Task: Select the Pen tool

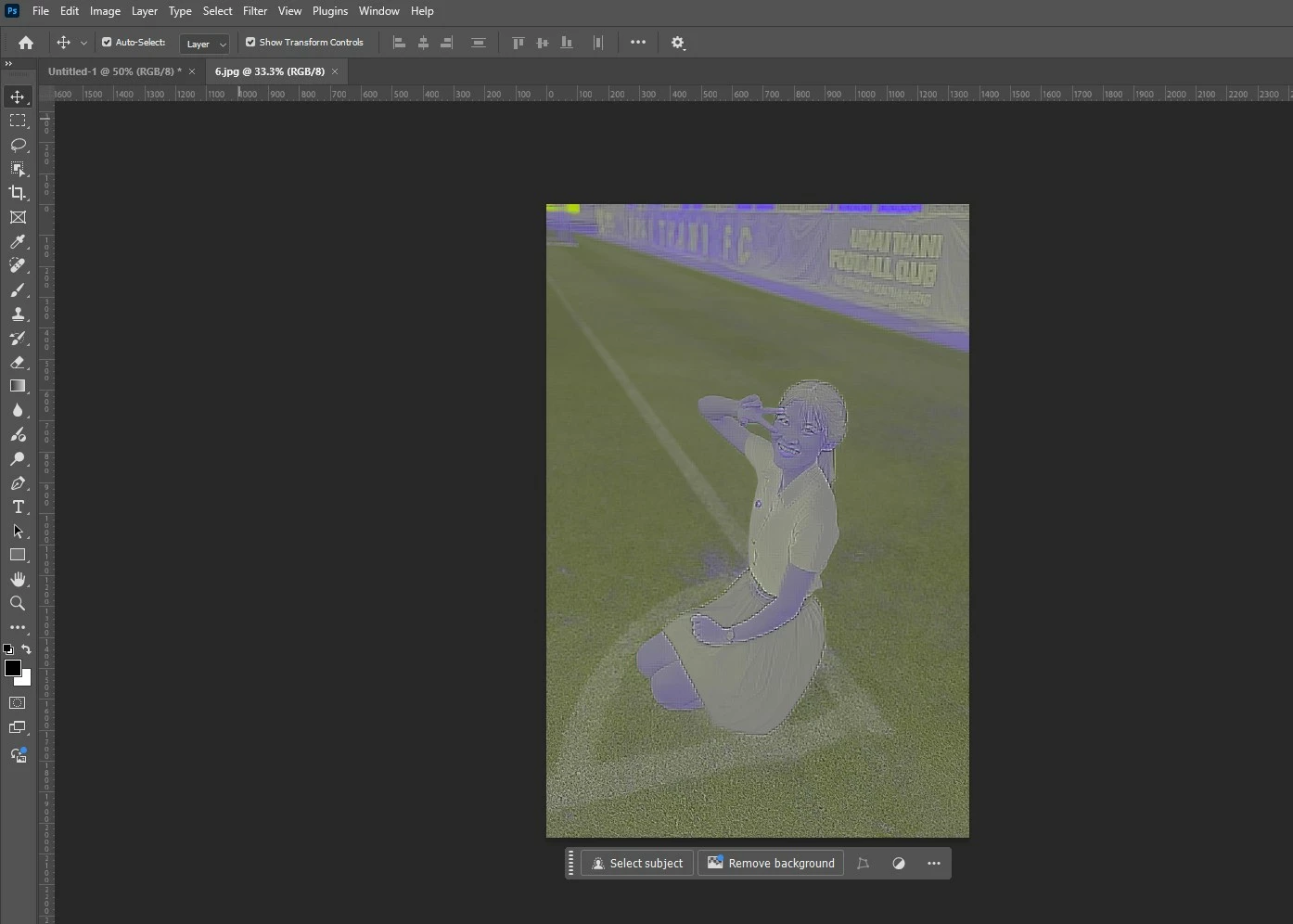Action: (x=18, y=482)
